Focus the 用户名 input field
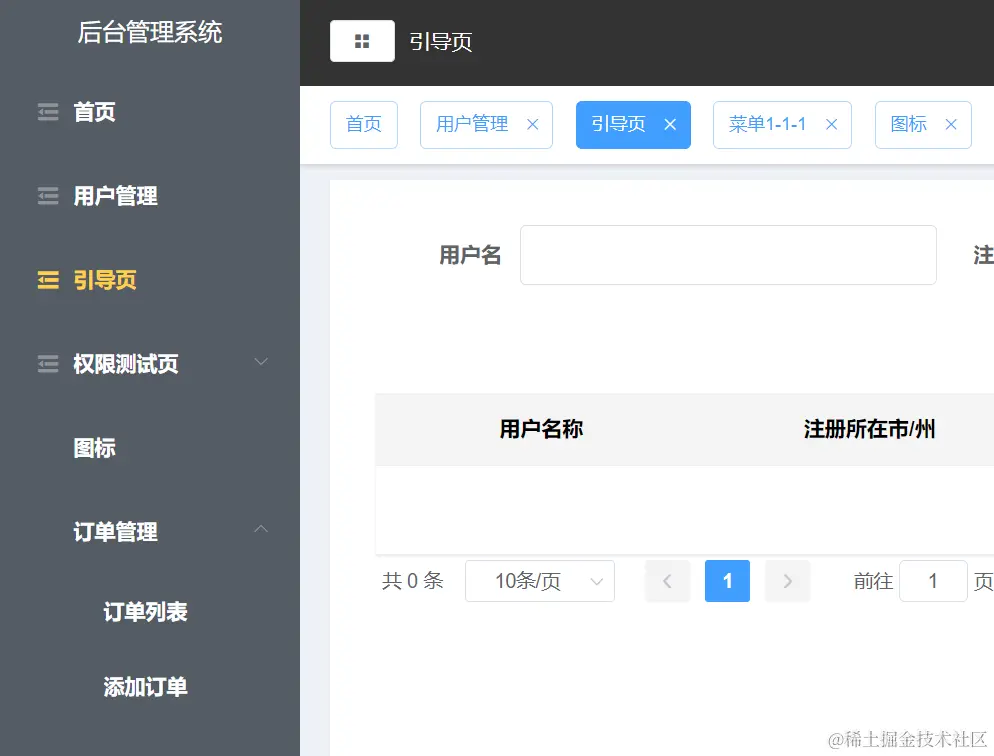This screenshot has height=756, width=994. coord(728,255)
